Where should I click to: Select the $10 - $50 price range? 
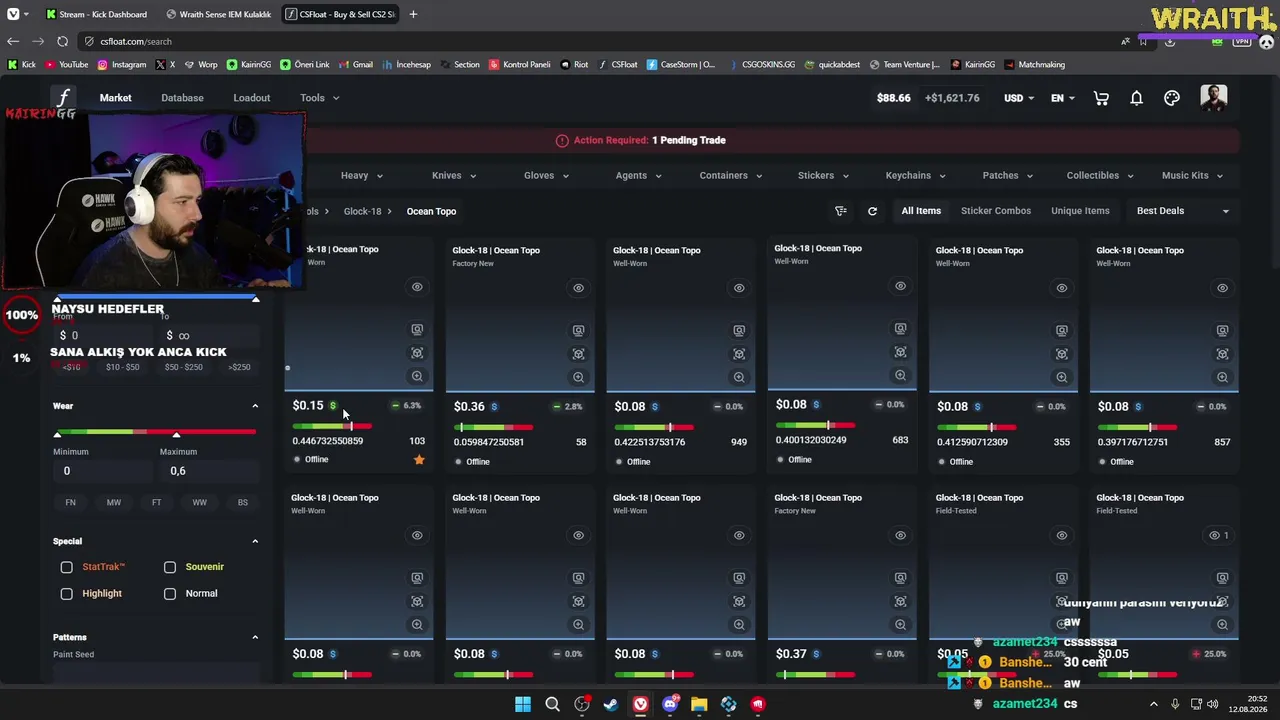pyautogui.click(x=123, y=367)
